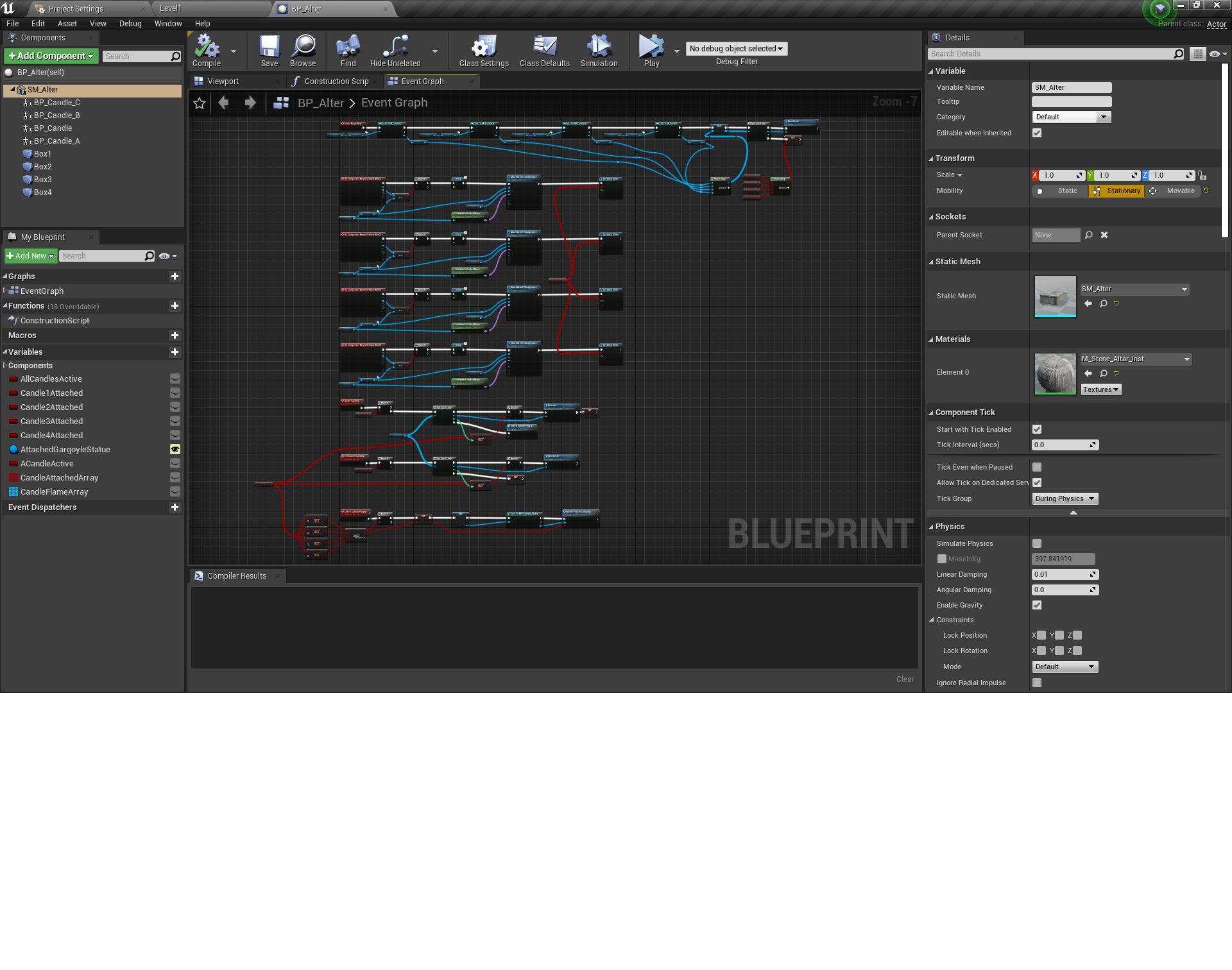Toggle visibility eye on AttachedGargoyleStatue variable
Image resolution: width=1232 pixels, height=970 pixels.
[175, 449]
